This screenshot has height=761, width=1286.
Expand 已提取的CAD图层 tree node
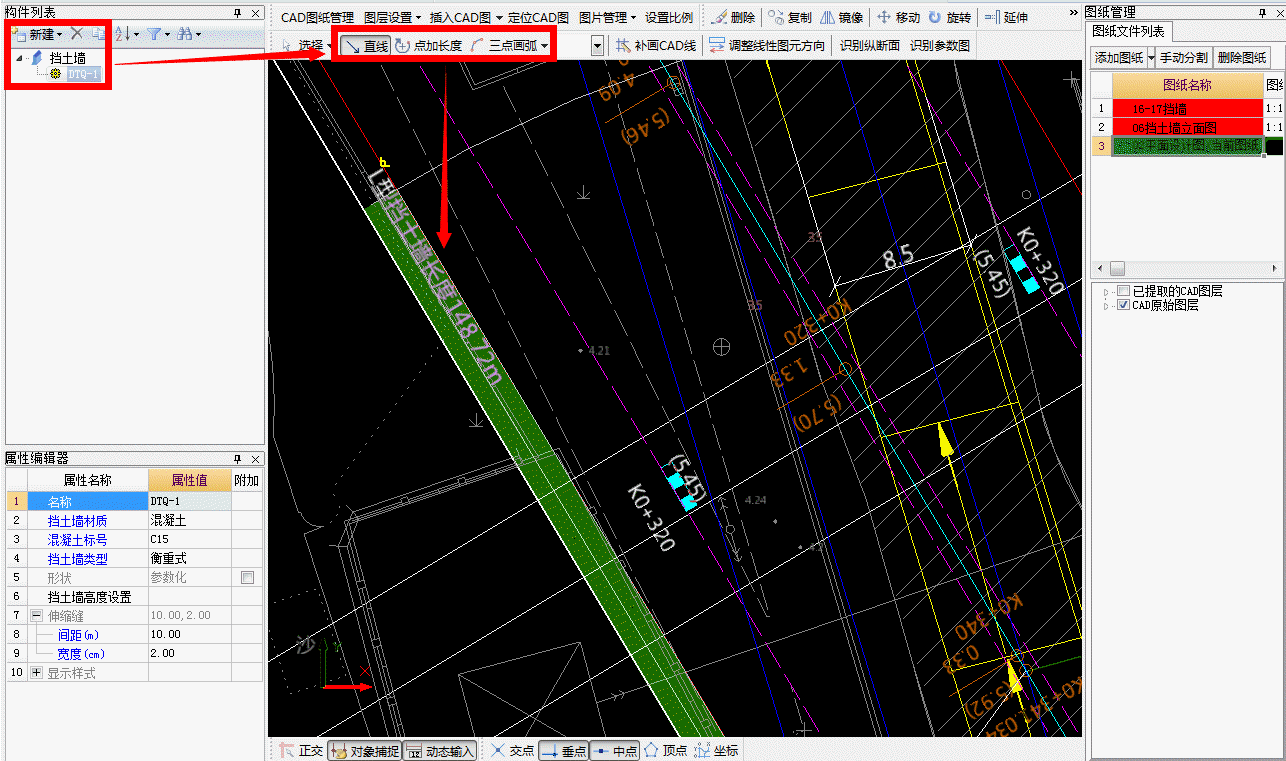pos(1107,291)
